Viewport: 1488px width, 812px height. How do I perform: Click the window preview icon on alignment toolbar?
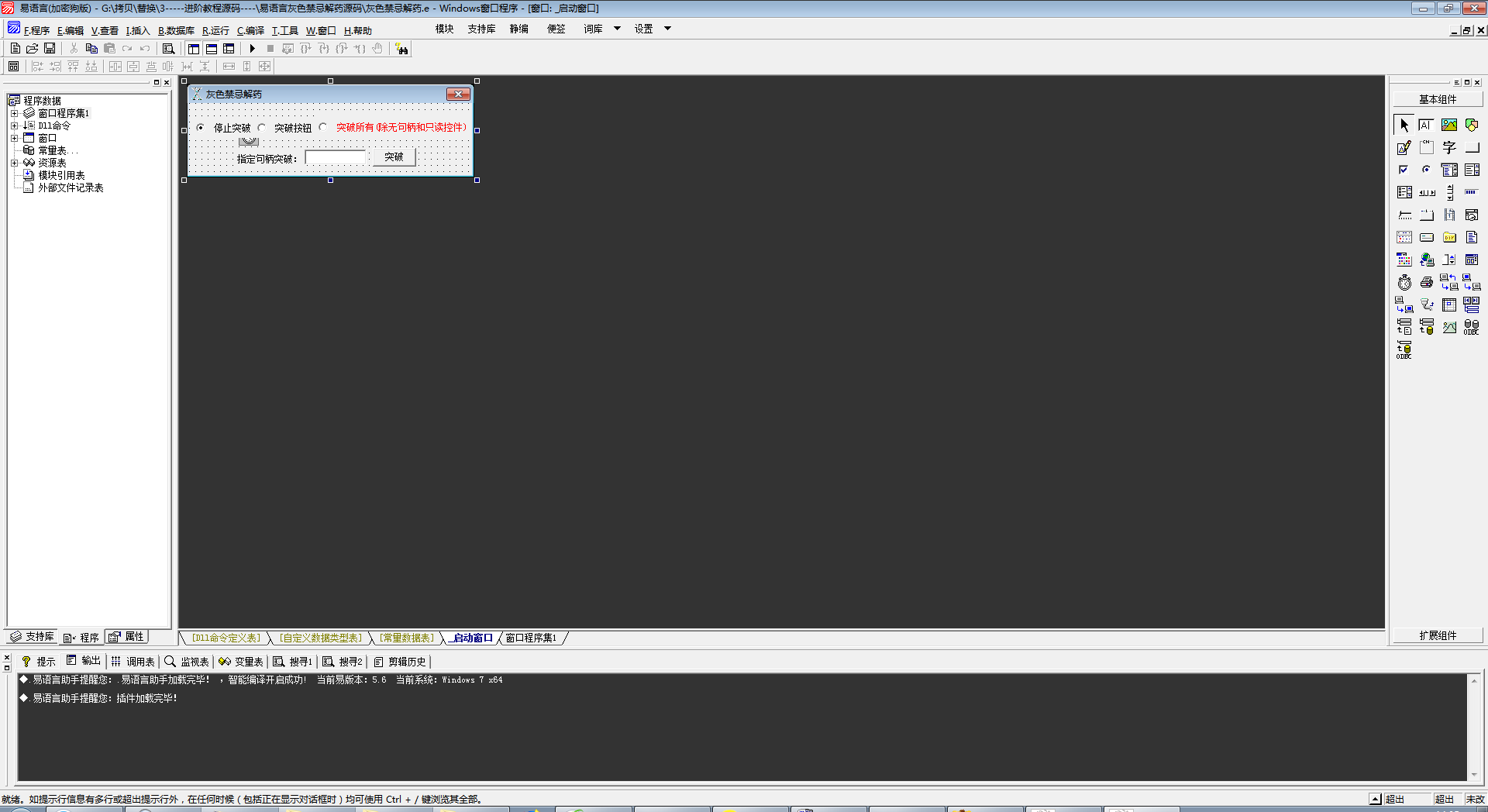13,67
